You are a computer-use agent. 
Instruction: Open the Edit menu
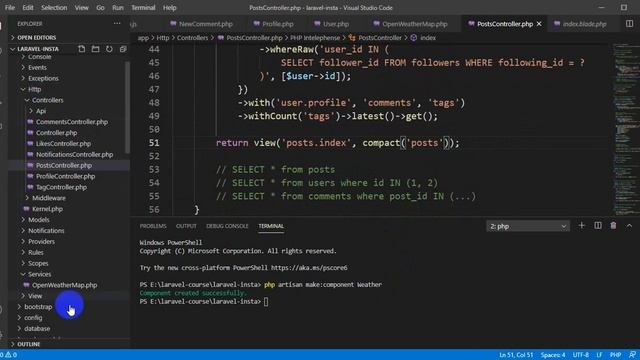click(x=28, y=8)
